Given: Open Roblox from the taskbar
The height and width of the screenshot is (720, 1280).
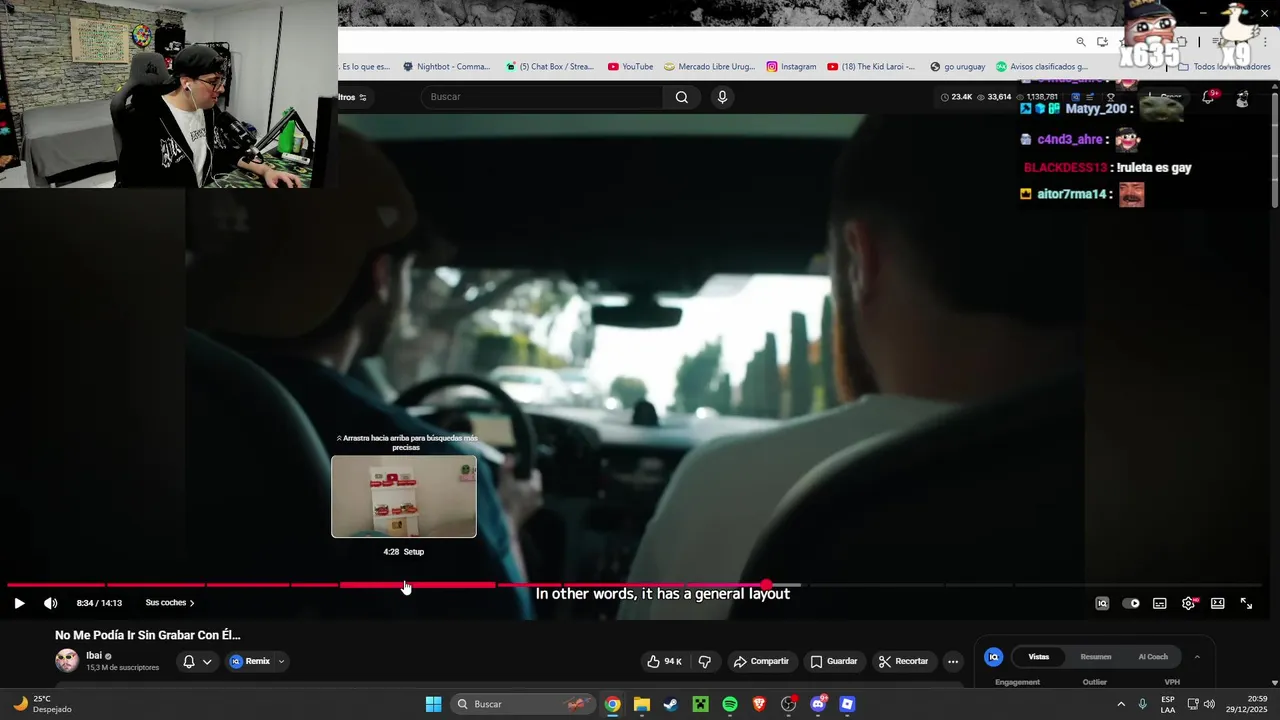Looking at the screenshot, I should pyautogui.click(x=847, y=704).
